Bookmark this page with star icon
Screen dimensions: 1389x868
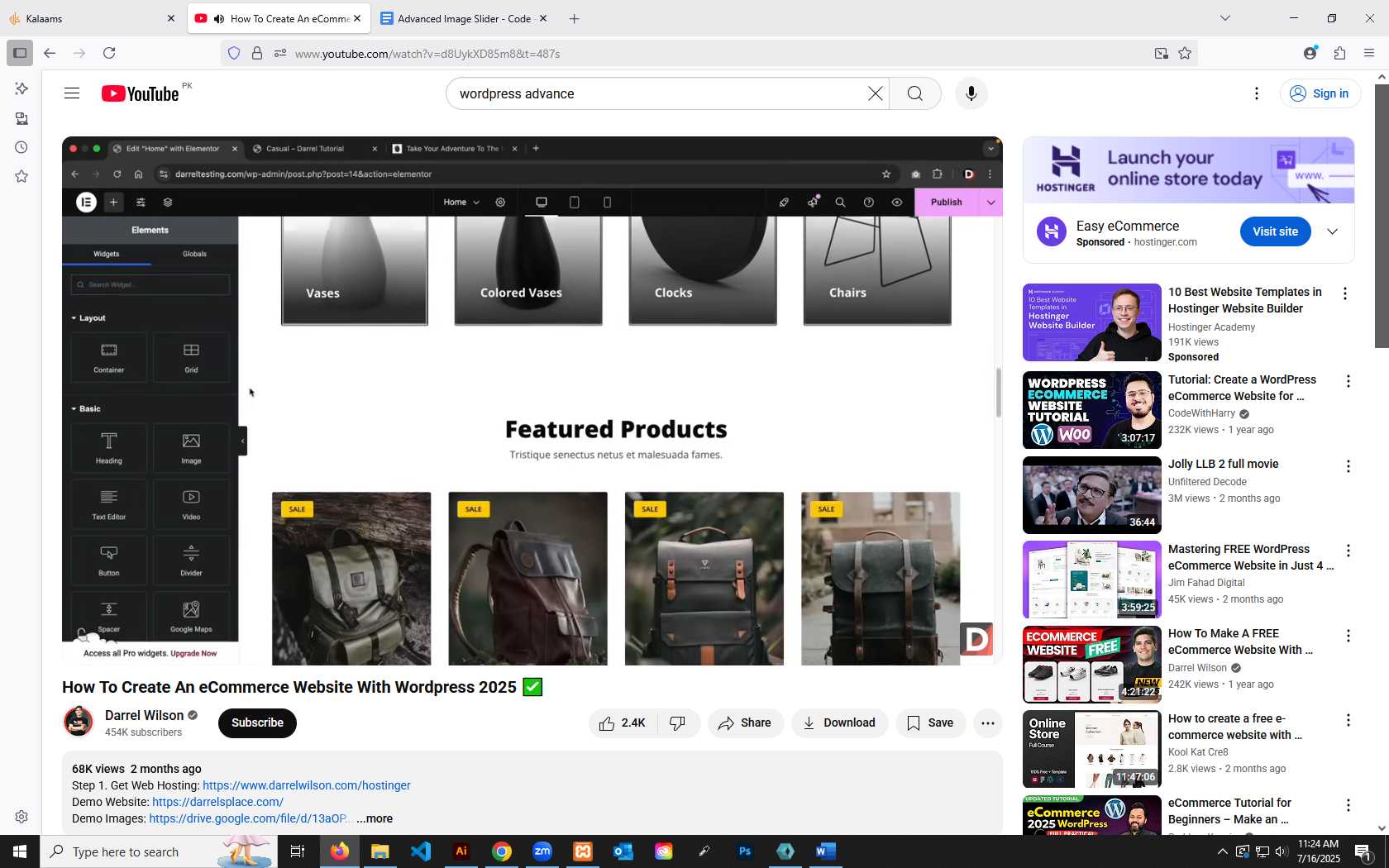pos(1185,53)
